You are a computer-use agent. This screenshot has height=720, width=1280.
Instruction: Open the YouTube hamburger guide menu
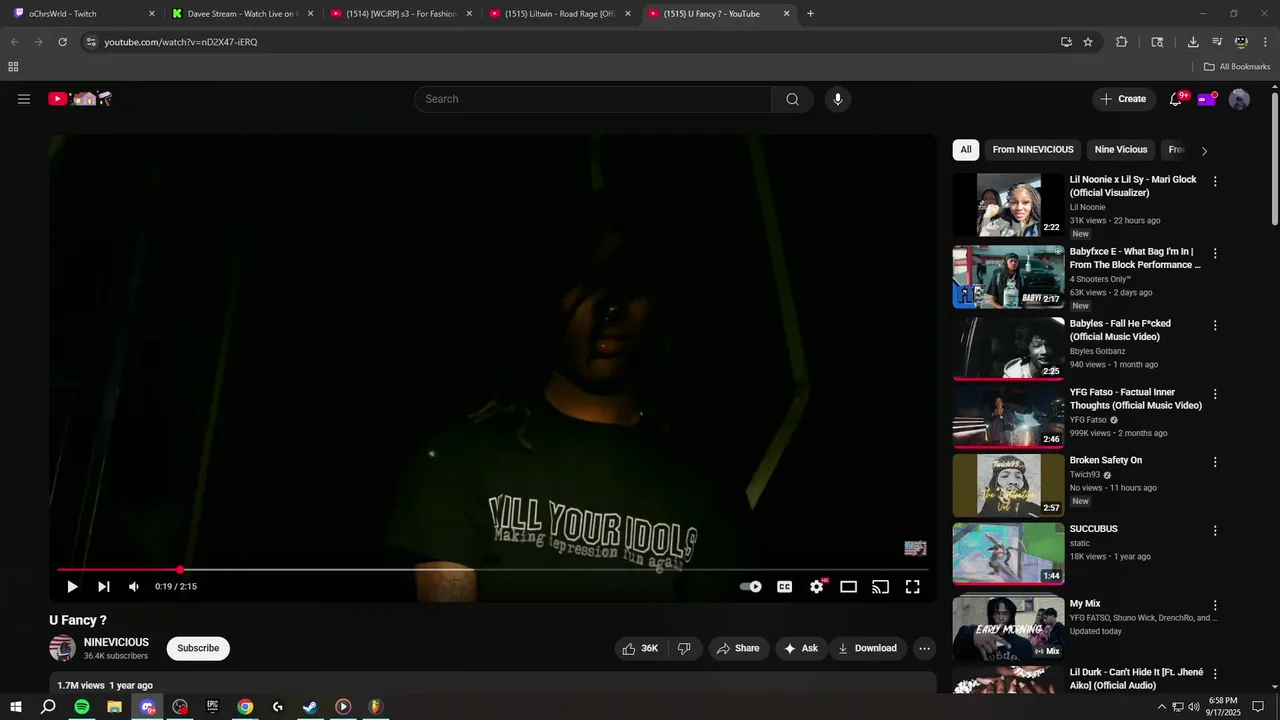pos(24,99)
